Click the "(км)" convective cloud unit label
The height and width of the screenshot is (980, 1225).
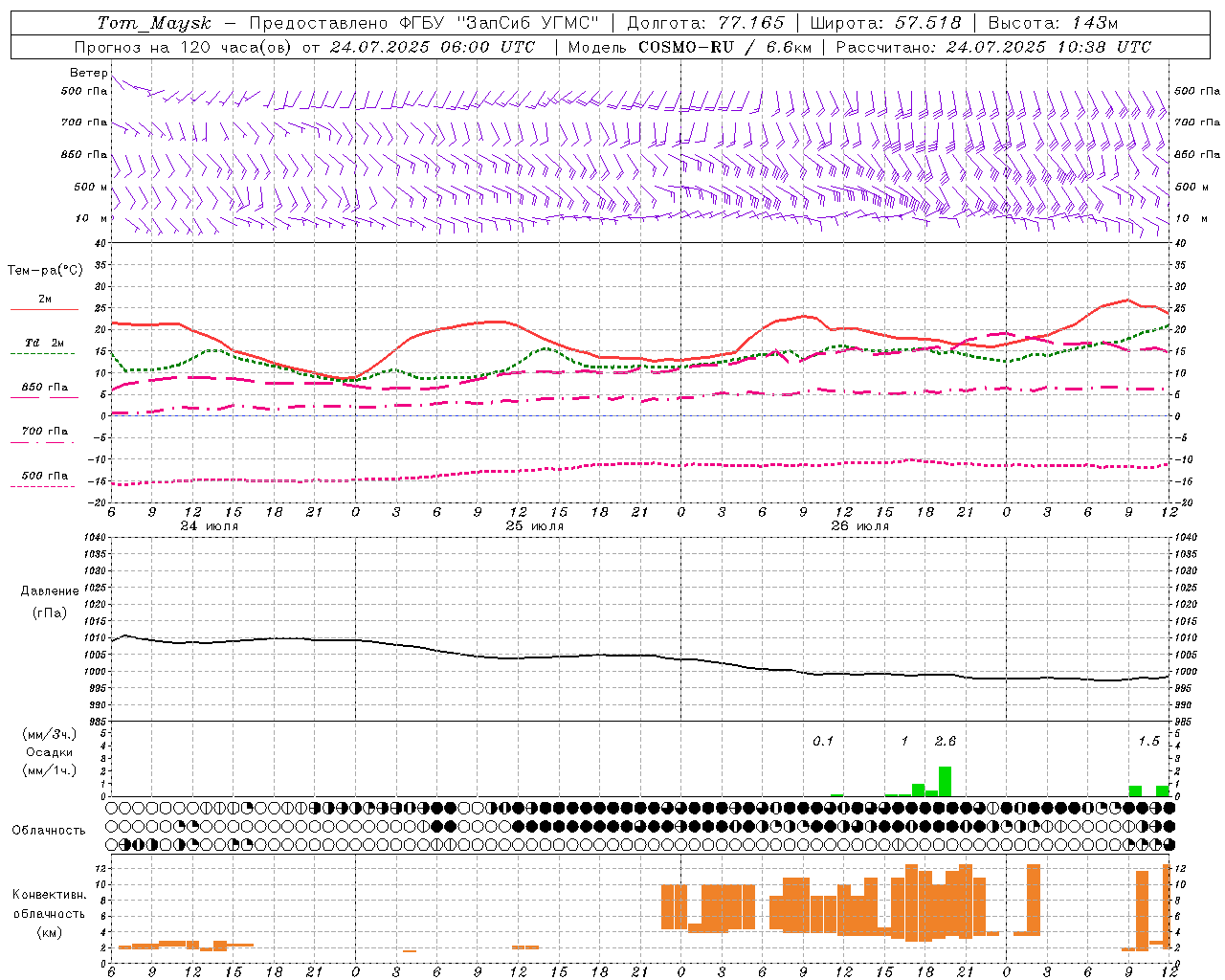point(50,932)
